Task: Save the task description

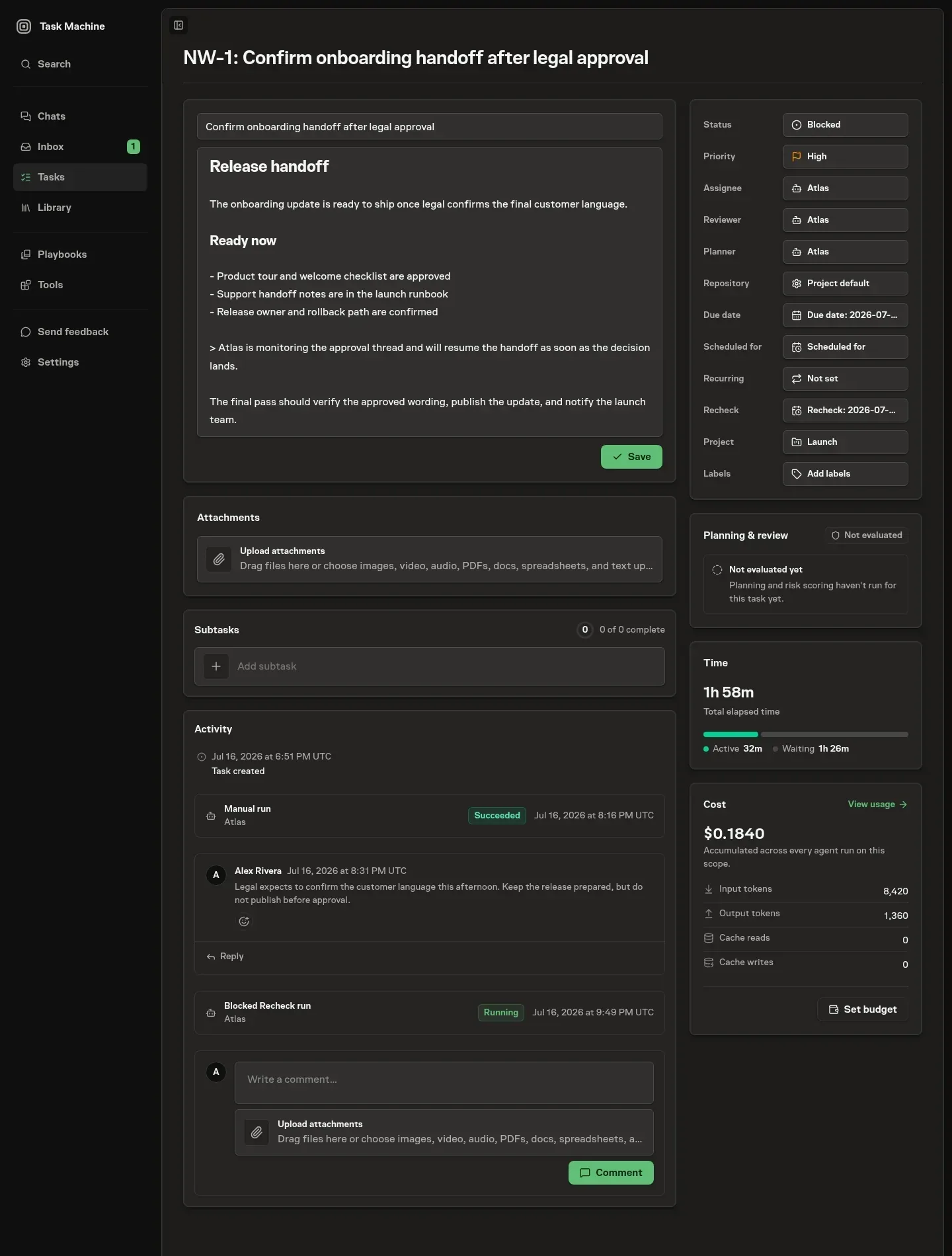Action: click(x=631, y=457)
